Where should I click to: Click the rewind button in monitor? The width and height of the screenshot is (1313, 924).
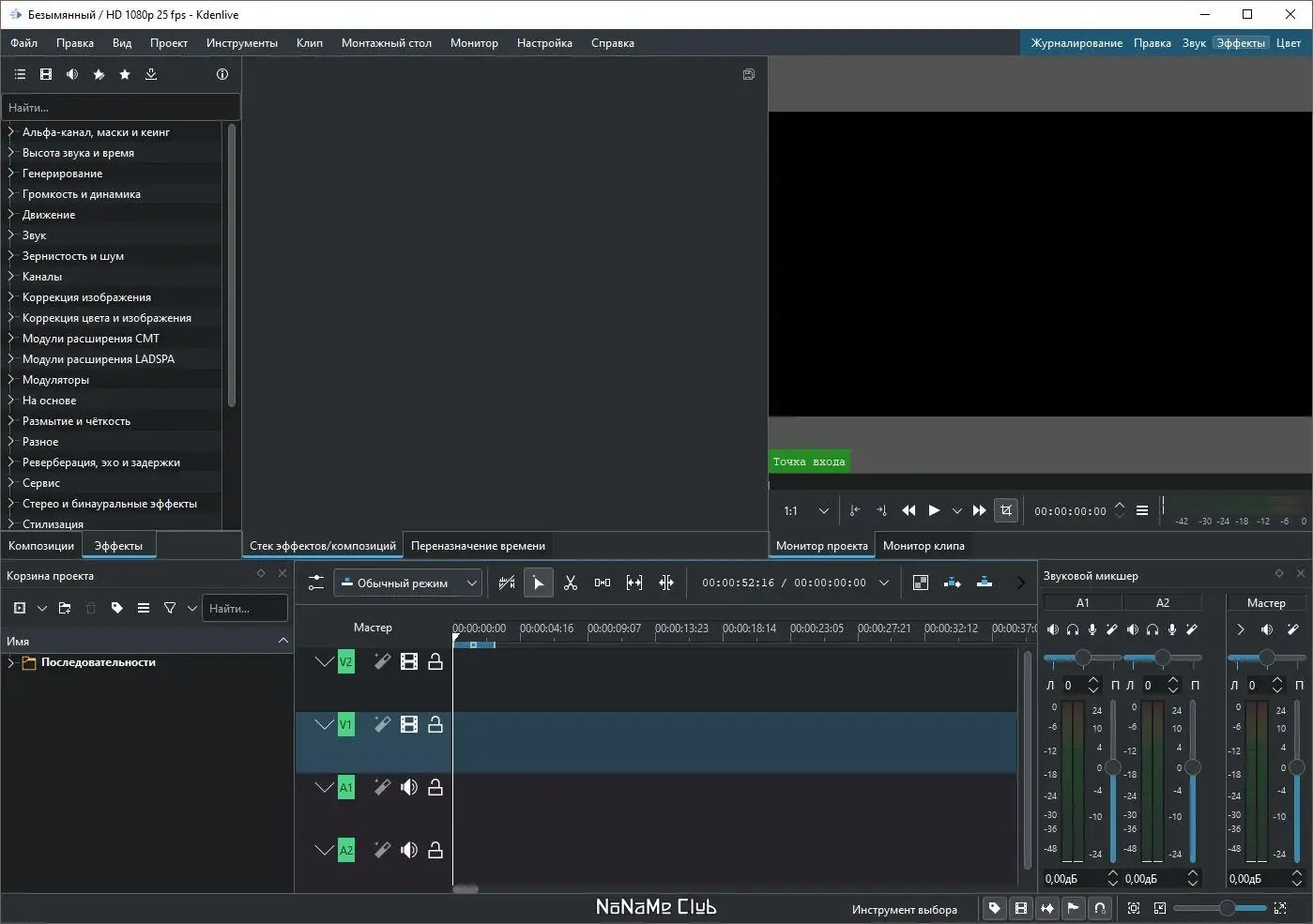(x=908, y=510)
